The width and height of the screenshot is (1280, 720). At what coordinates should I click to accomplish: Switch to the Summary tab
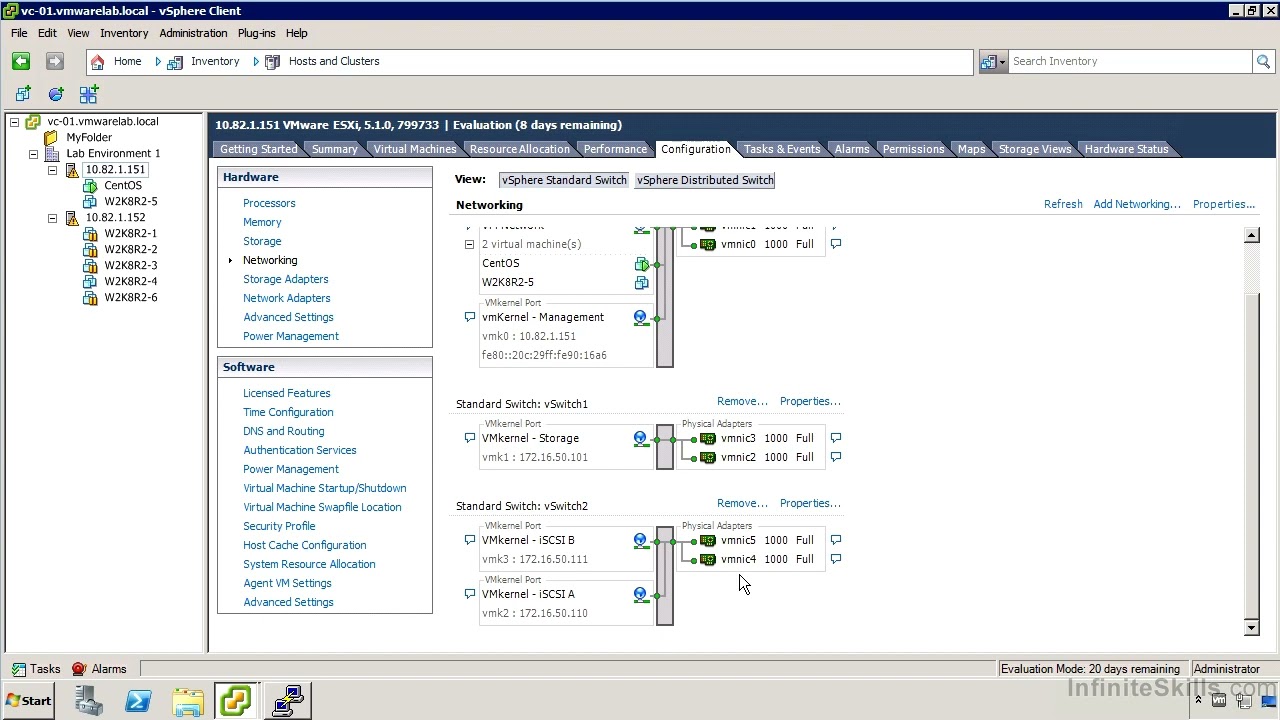pyautogui.click(x=334, y=149)
